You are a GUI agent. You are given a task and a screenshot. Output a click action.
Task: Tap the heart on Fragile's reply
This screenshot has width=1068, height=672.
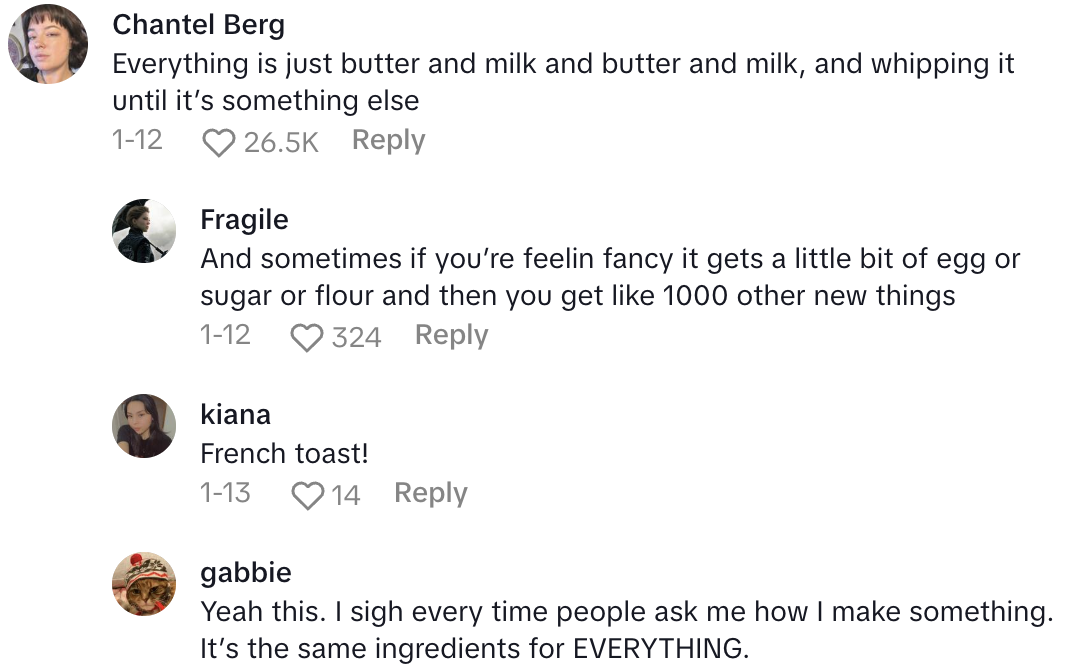click(306, 337)
